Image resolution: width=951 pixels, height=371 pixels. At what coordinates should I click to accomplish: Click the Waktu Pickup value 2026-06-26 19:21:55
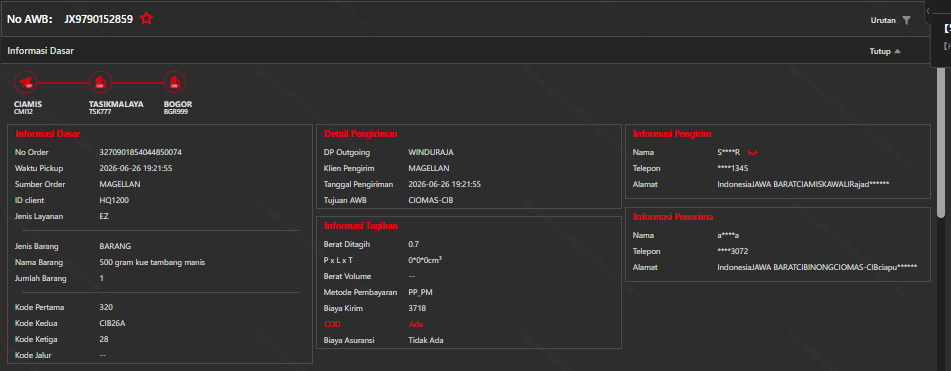point(136,168)
